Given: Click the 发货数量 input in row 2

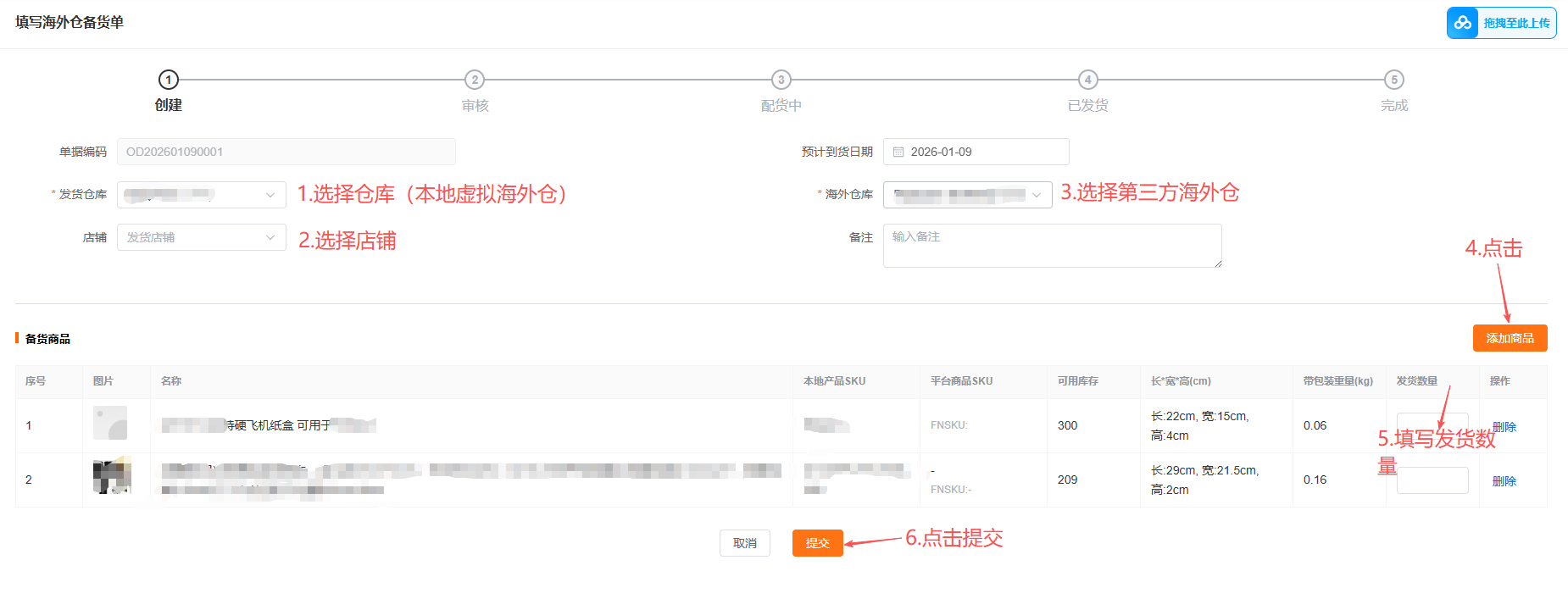Looking at the screenshot, I should [x=1432, y=480].
